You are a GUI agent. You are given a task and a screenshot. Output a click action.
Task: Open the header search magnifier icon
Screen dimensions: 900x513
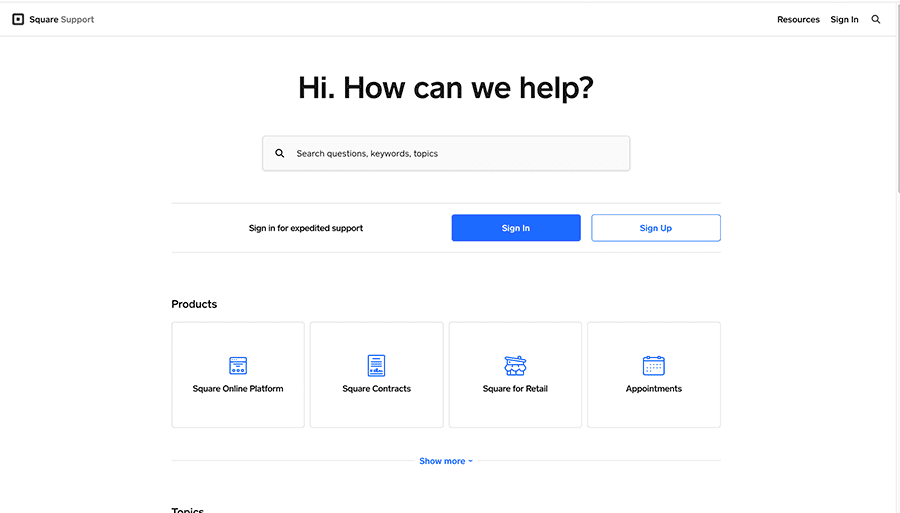coord(875,20)
